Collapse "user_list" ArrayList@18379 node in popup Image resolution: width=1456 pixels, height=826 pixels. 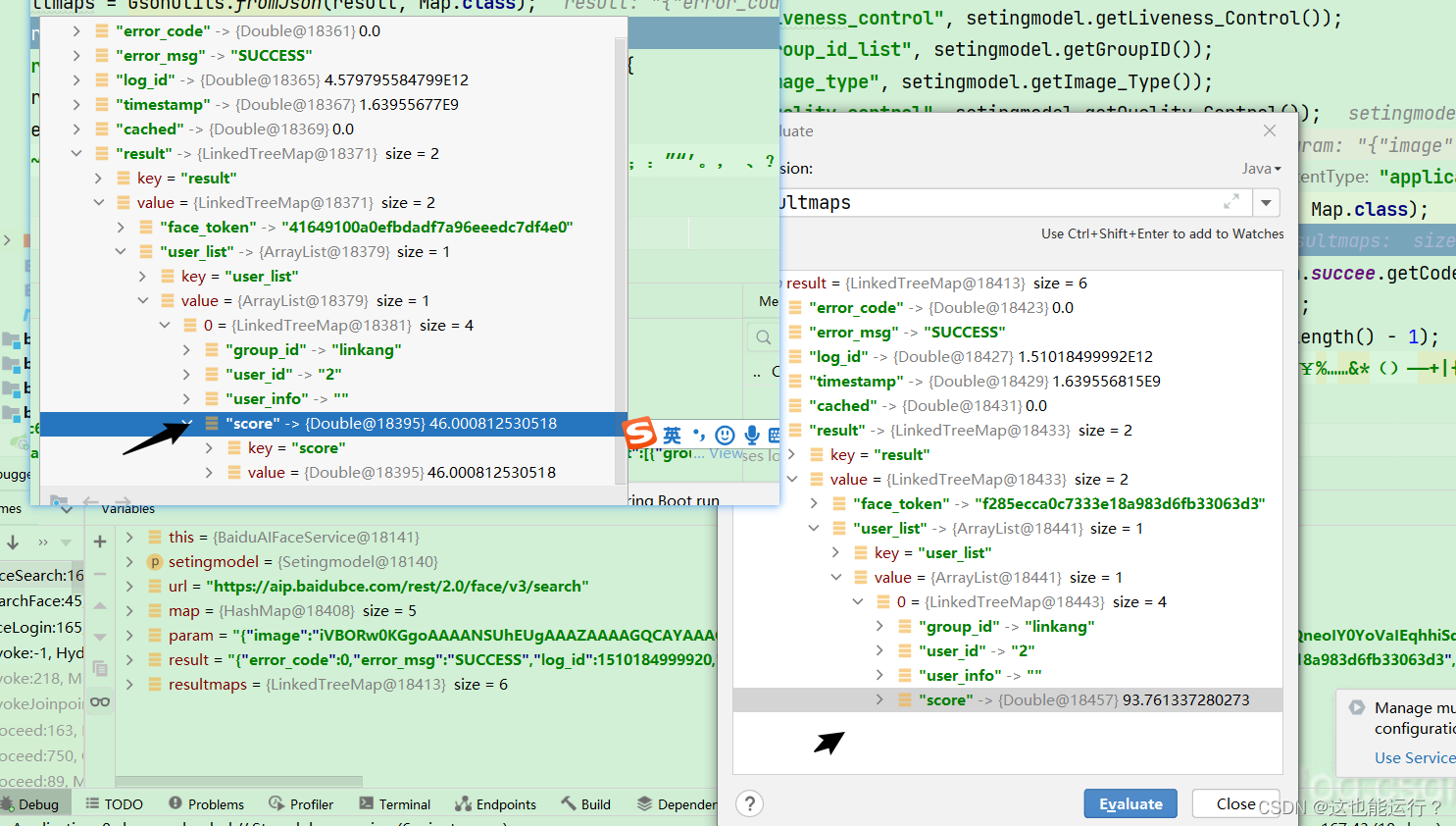pos(121,252)
